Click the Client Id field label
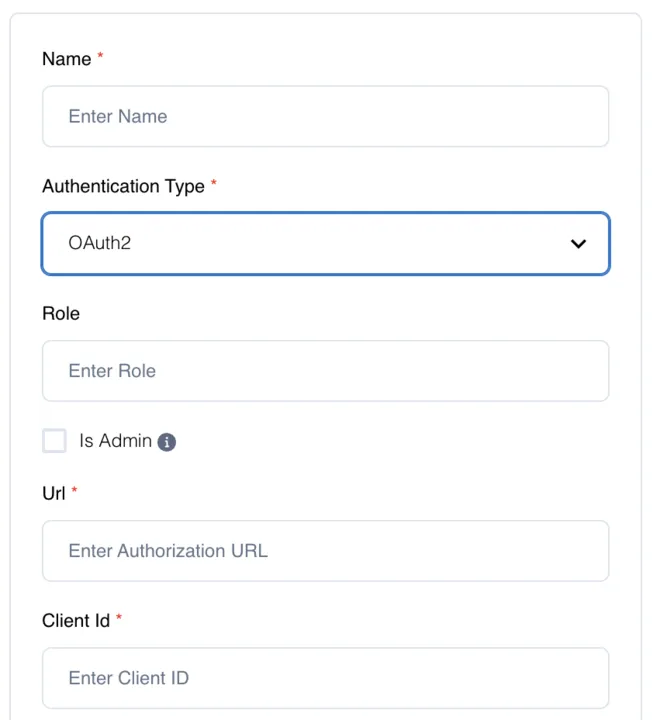Screen dimensions: 653x720 click(76, 621)
